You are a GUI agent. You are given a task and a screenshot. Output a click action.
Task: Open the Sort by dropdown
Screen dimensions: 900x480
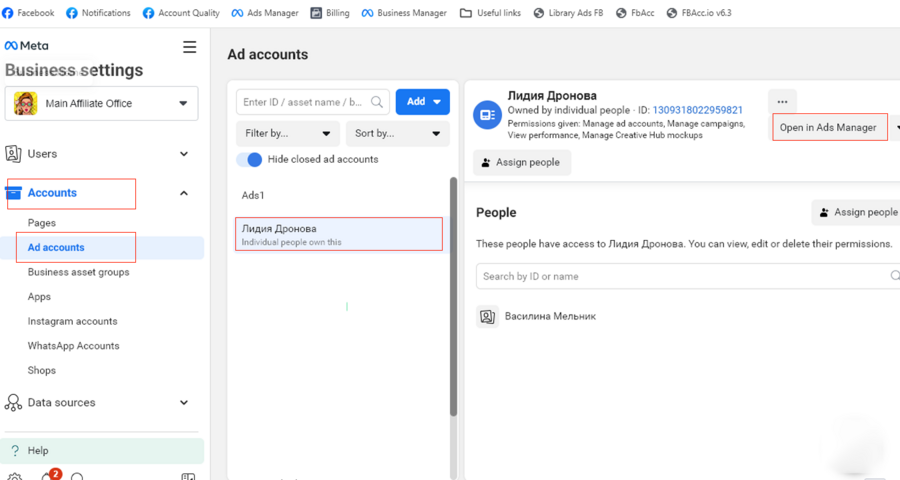398,133
